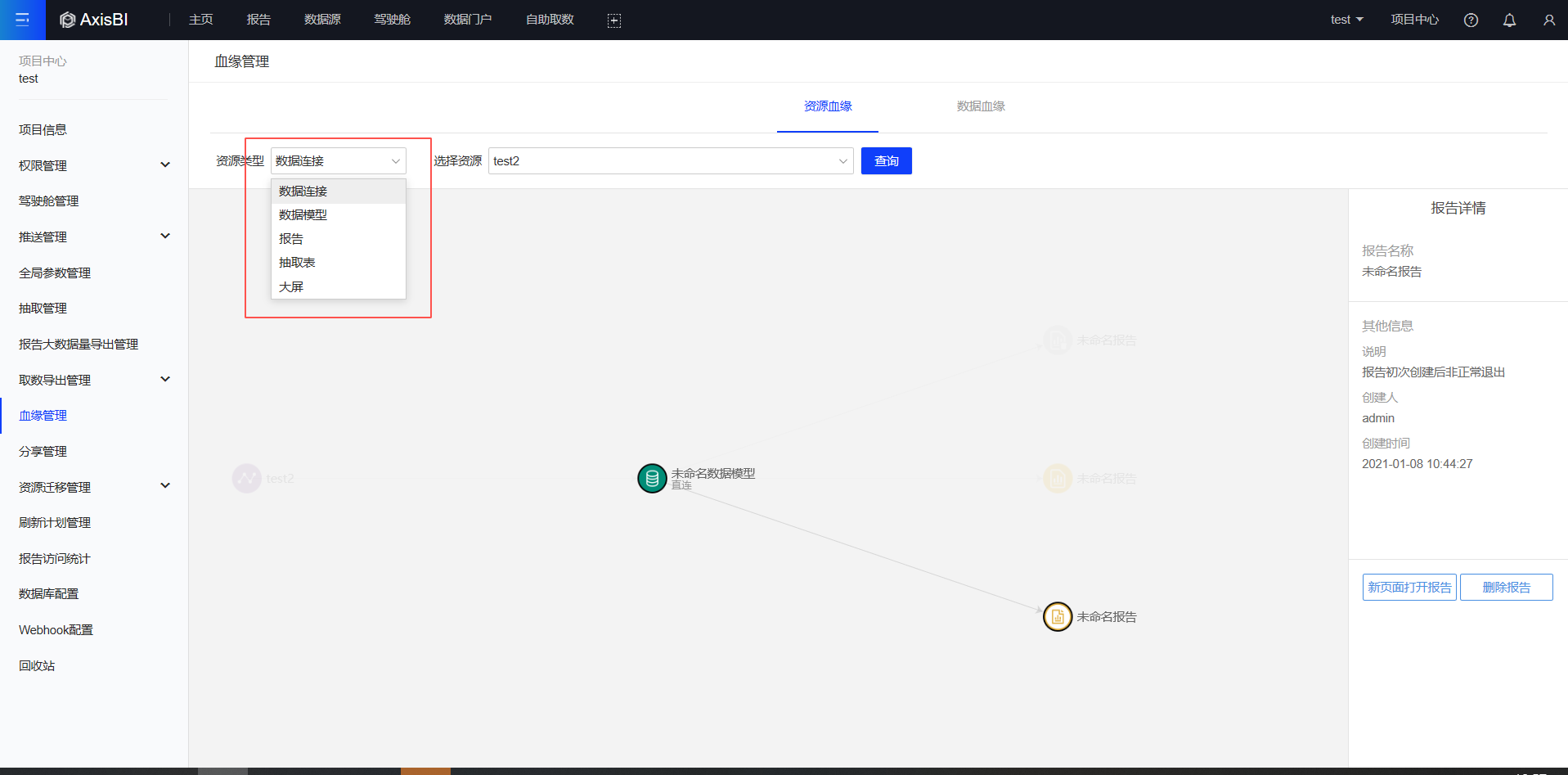
Task: Expand the 资源迁移管理 sidebar section
Action: (x=165, y=486)
